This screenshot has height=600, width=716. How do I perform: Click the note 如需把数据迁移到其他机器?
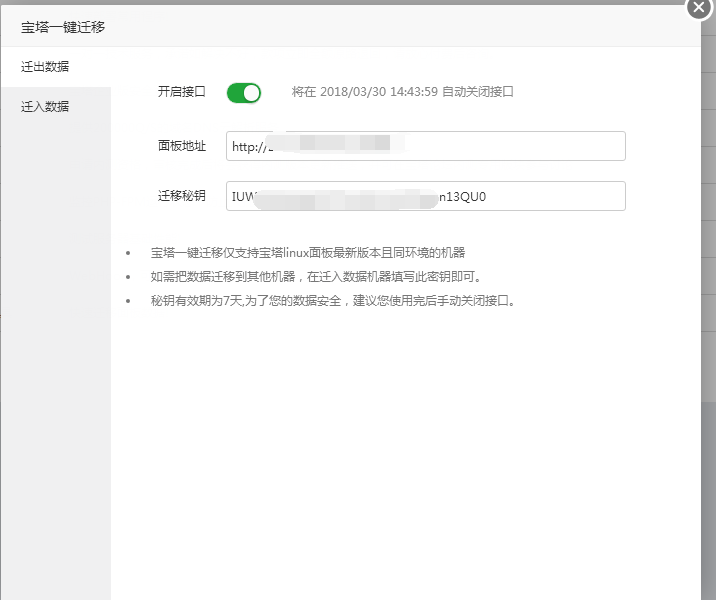point(316,277)
